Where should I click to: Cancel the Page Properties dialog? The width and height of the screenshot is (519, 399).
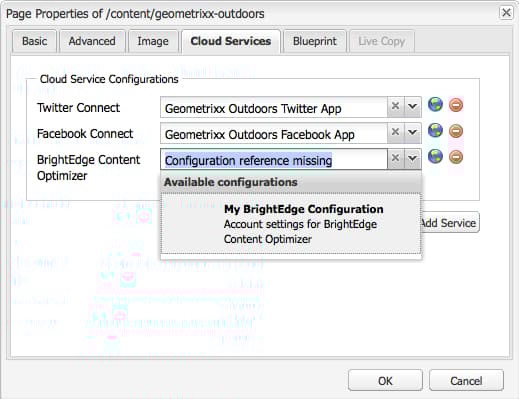point(466,380)
